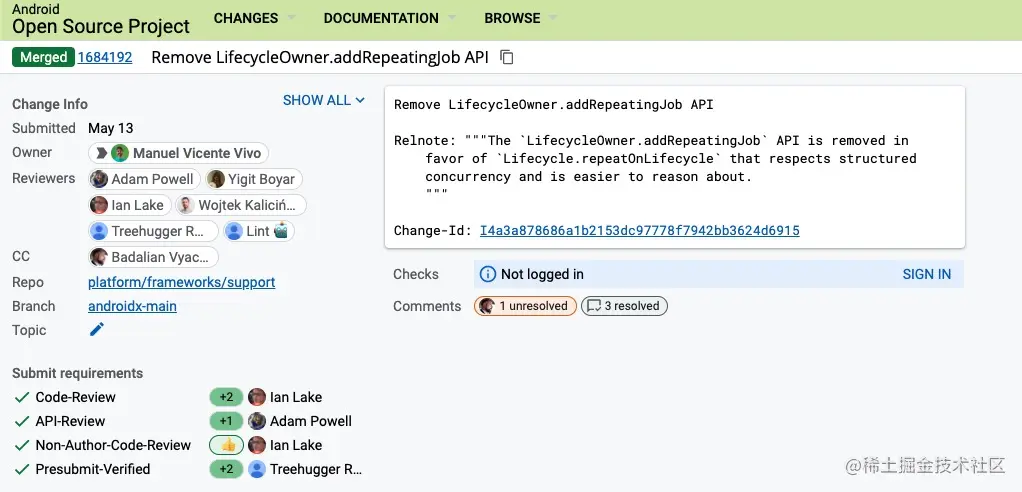The height and width of the screenshot is (492, 1022).
Task: Click the Code-Review checkmark icon
Action: 22,397
